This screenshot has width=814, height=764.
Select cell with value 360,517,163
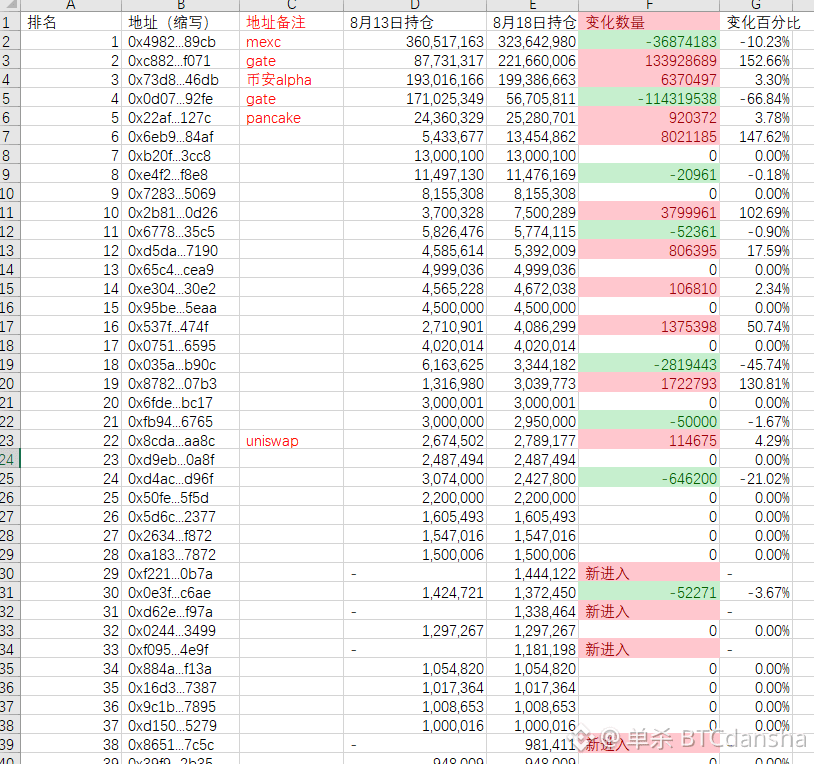point(415,42)
